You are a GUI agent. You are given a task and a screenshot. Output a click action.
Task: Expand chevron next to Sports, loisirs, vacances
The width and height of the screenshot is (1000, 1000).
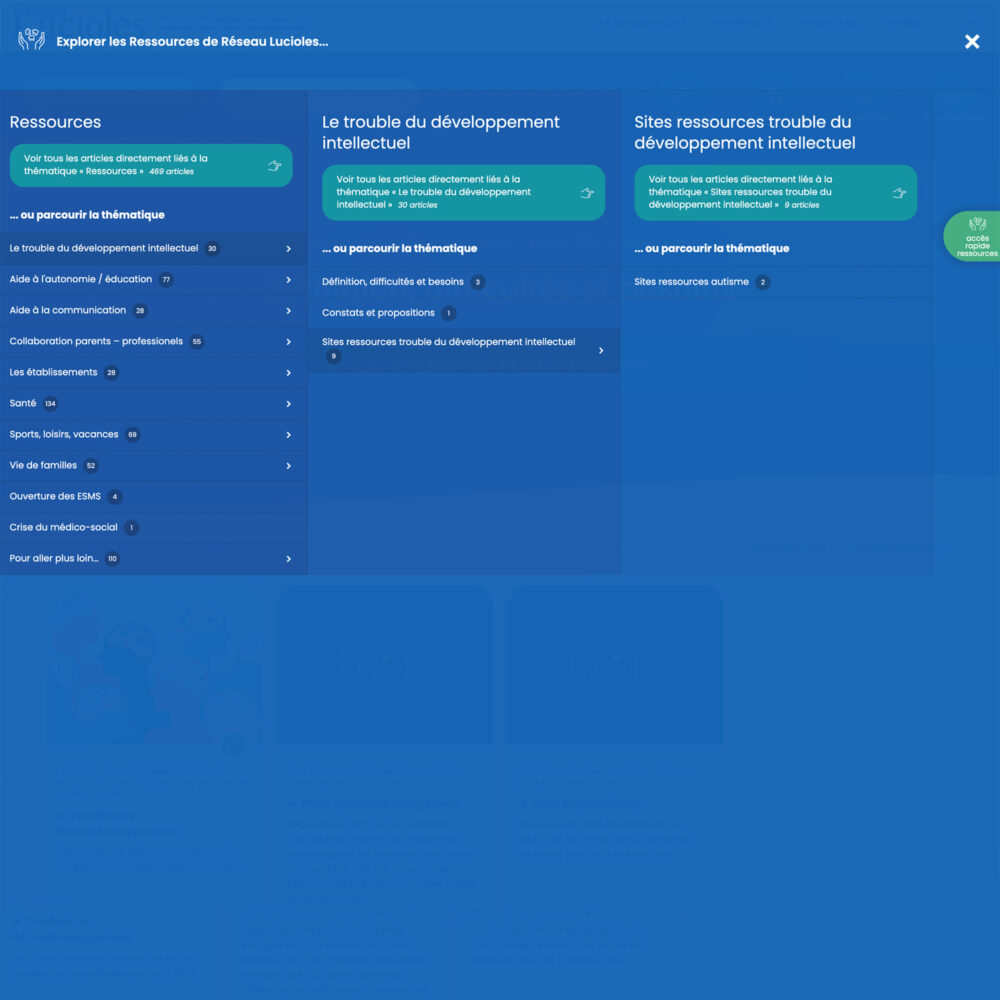pyautogui.click(x=288, y=435)
